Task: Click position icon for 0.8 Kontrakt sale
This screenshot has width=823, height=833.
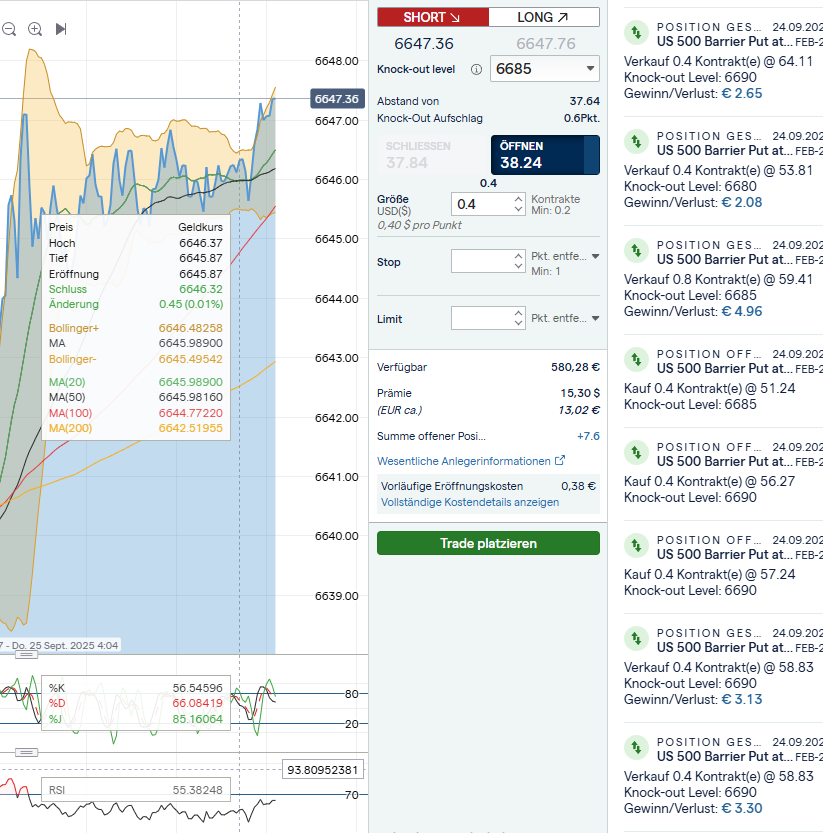Action: coord(636,251)
